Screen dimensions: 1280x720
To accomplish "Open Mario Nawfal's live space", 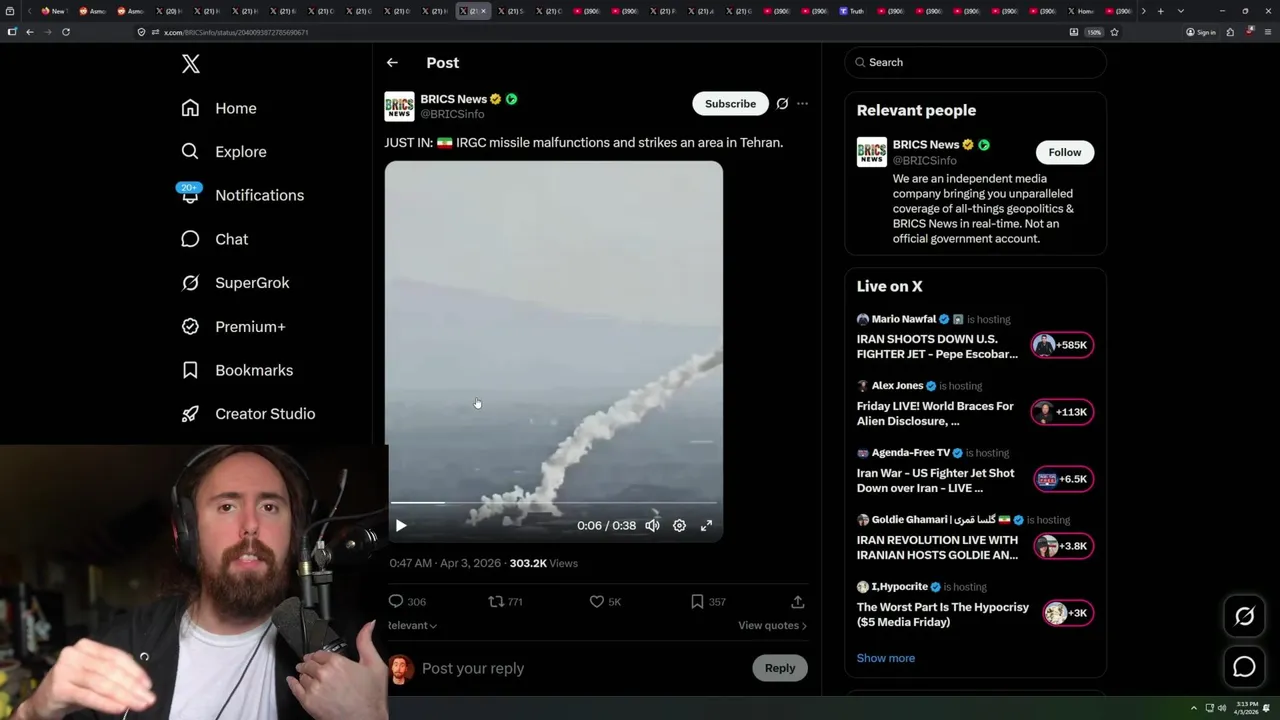I will [937, 346].
